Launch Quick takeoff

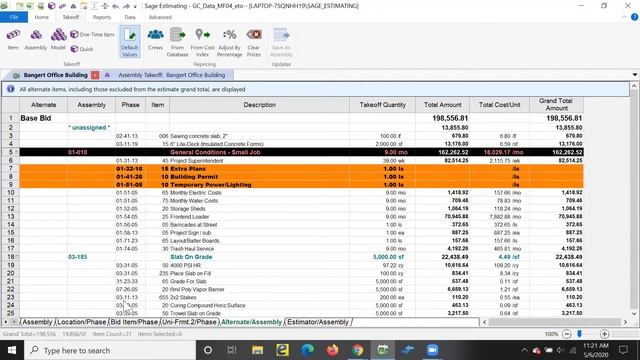click(x=82, y=49)
